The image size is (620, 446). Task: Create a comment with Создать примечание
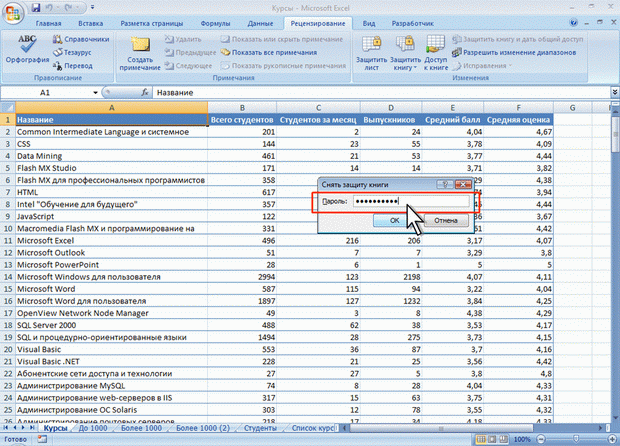(140, 53)
